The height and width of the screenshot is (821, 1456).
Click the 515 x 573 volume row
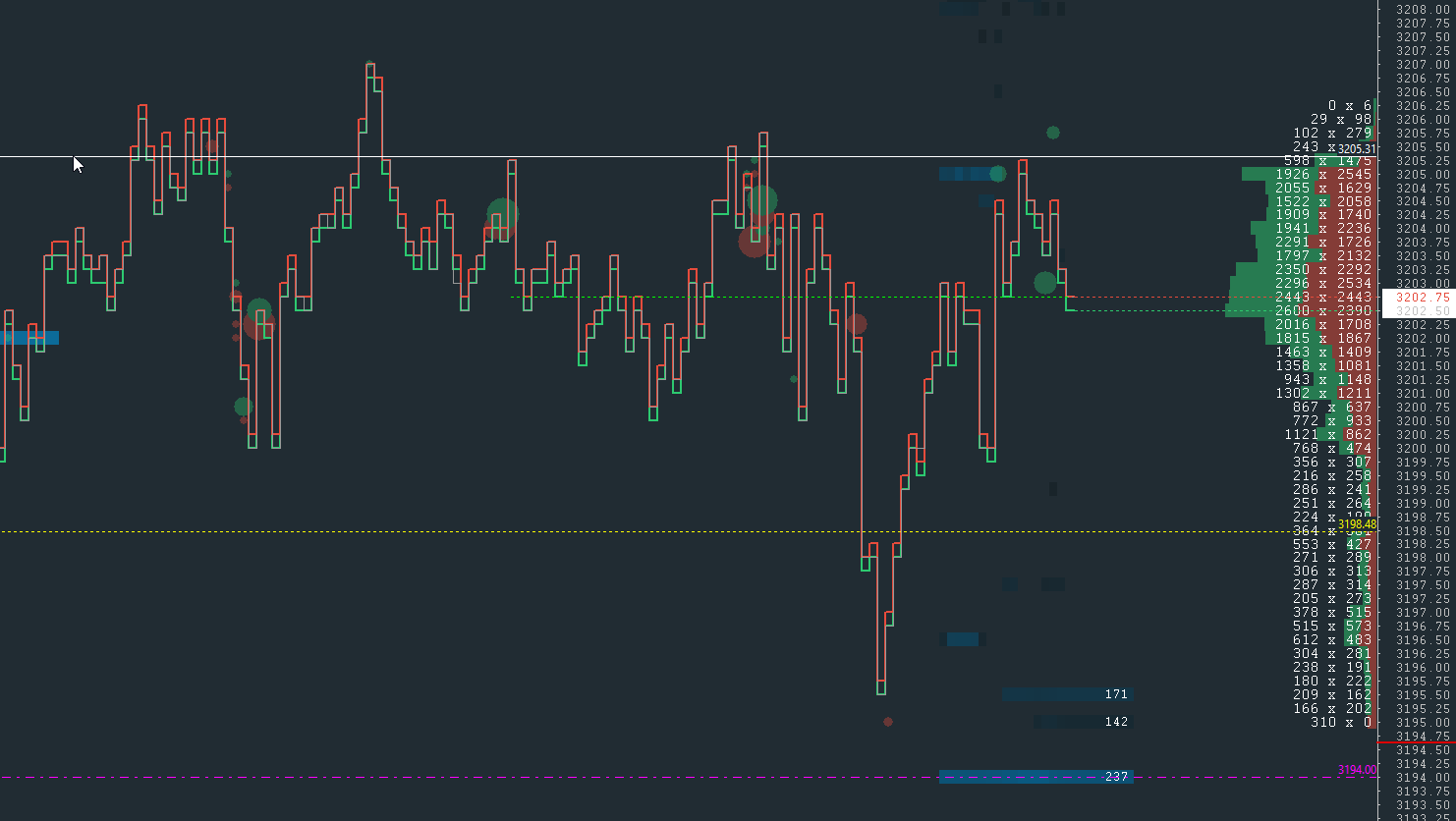pyautogui.click(x=1333, y=626)
